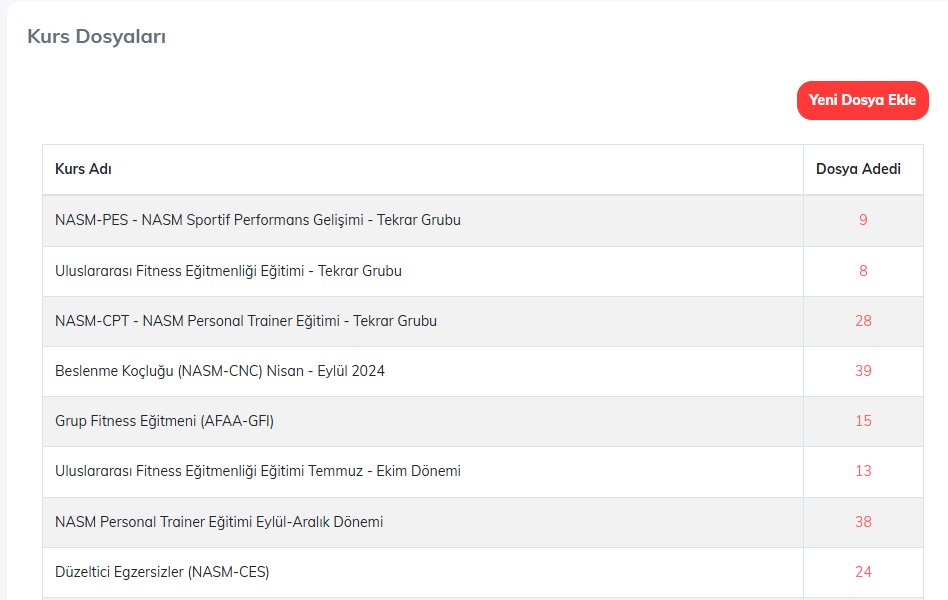Click the Kurs Adı column header

click(83, 169)
